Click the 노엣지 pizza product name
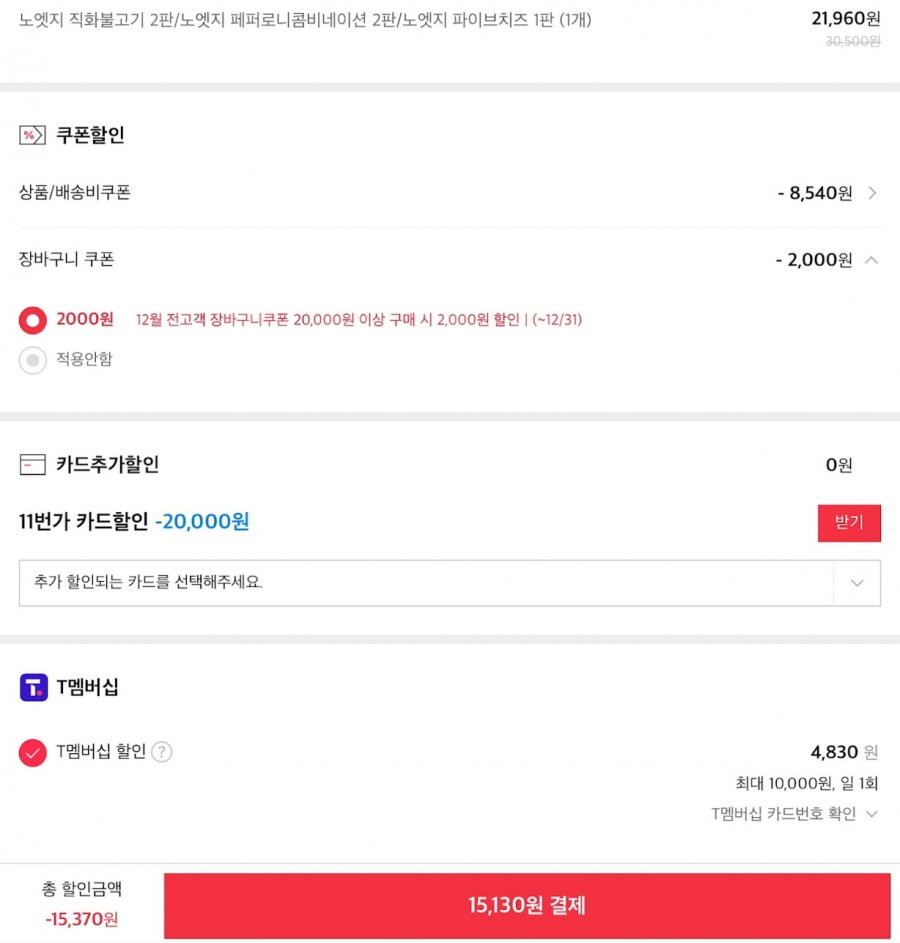The image size is (900, 943). point(305,20)
